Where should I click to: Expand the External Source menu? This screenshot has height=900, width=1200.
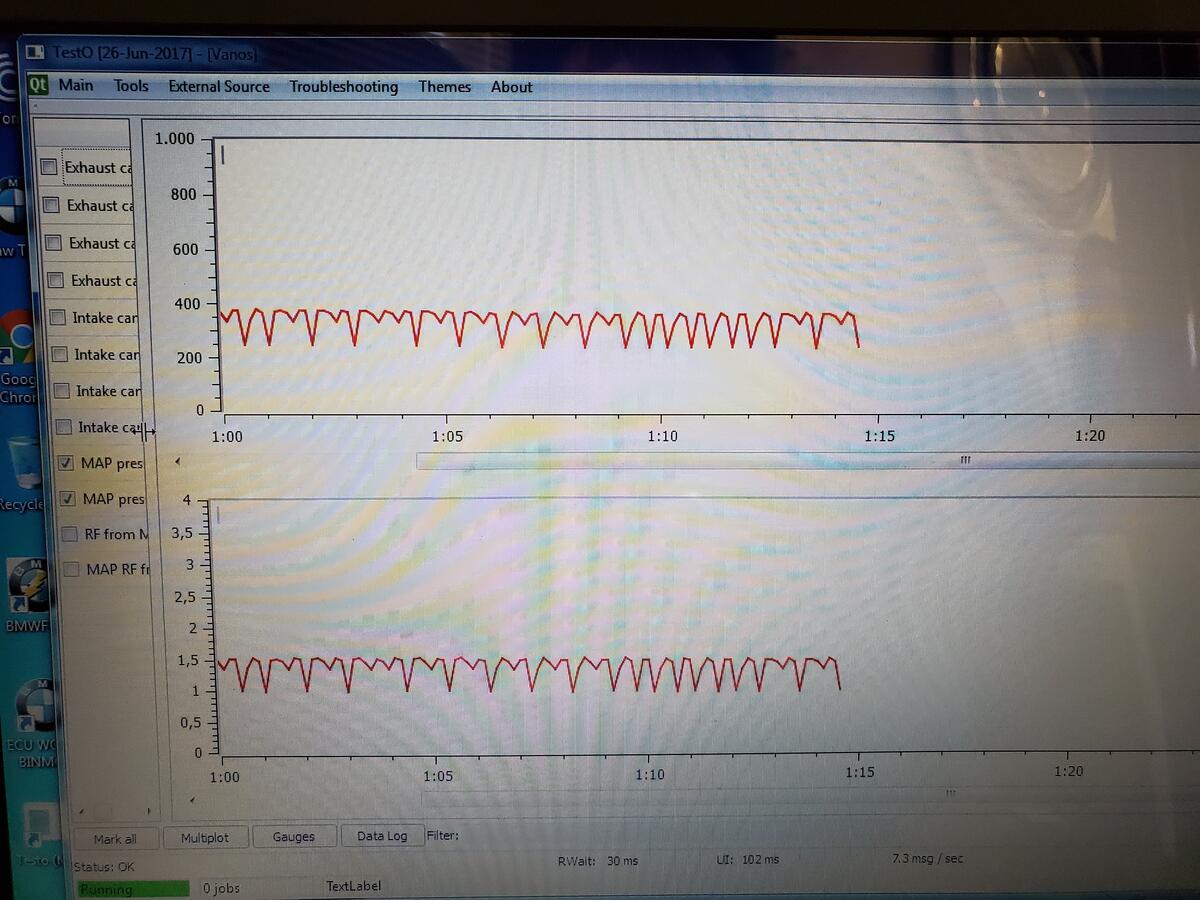point(219,87)
